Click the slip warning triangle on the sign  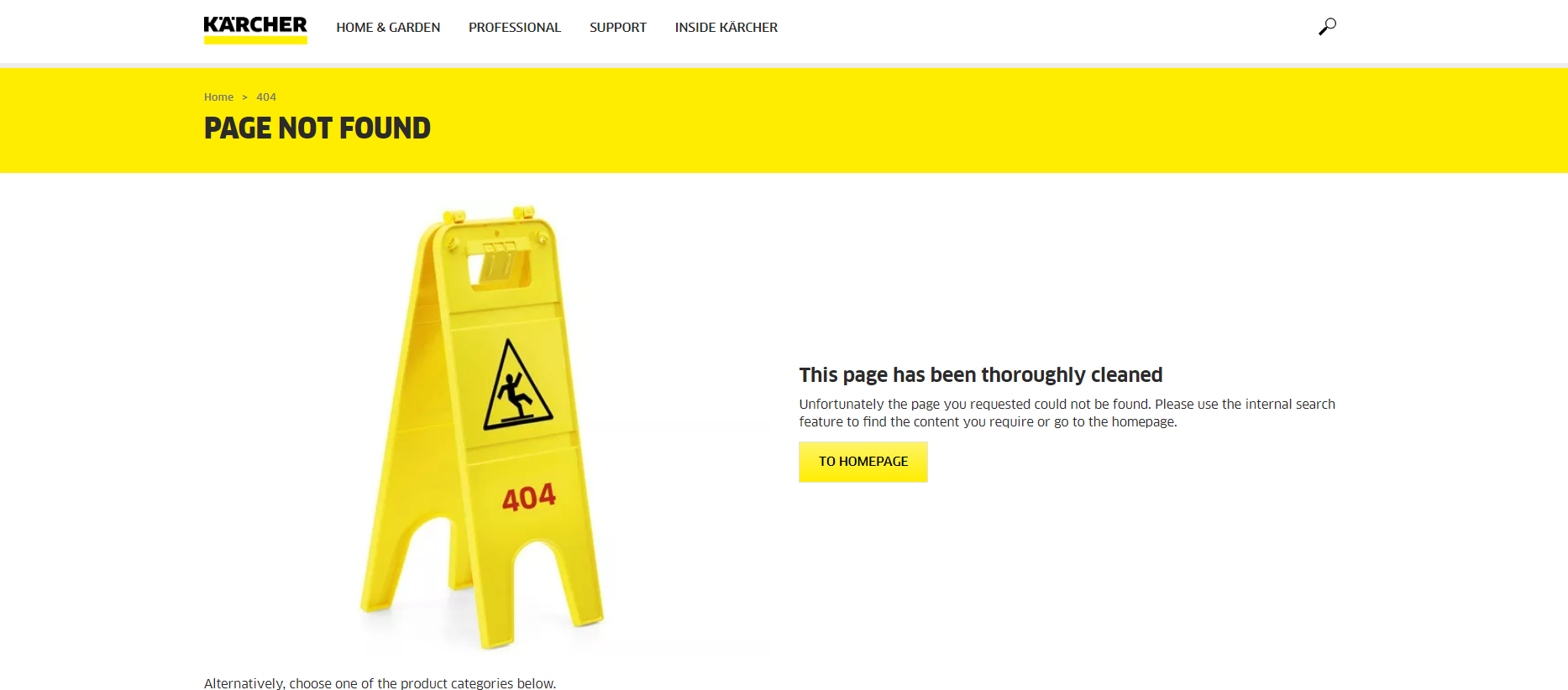(517, 385)
